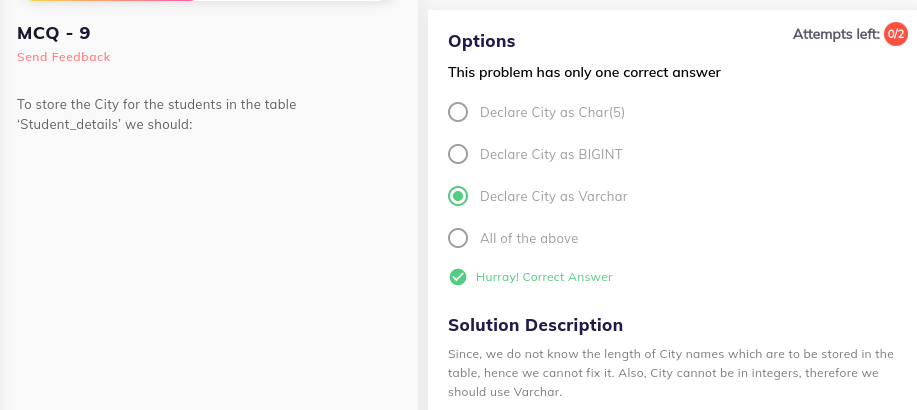This screenshot has width=917, height=410.
Task: Open the Send Feedback link
Action: tap(64, 57)
